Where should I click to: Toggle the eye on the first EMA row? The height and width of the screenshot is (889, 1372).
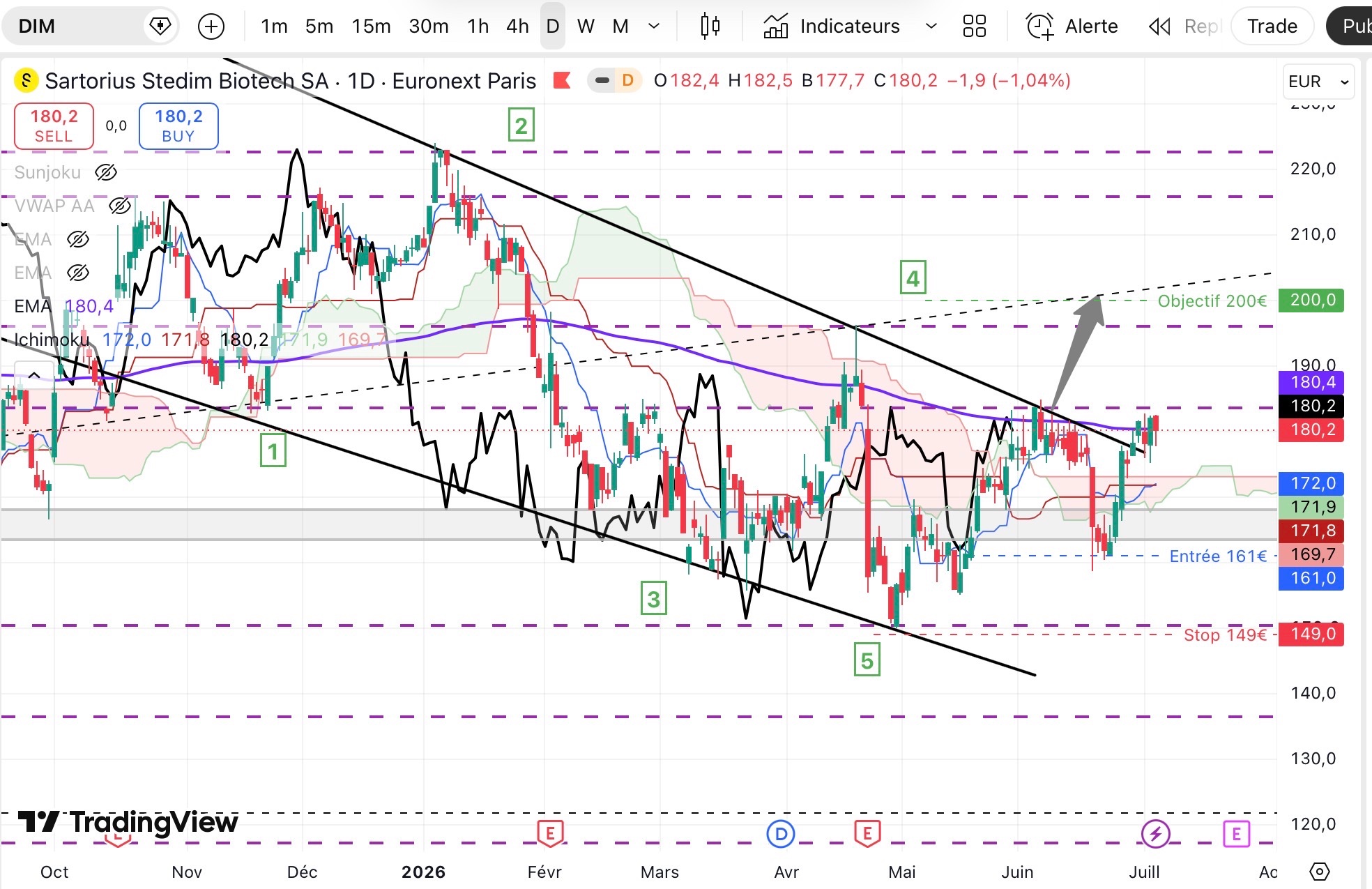pos(78,239)
